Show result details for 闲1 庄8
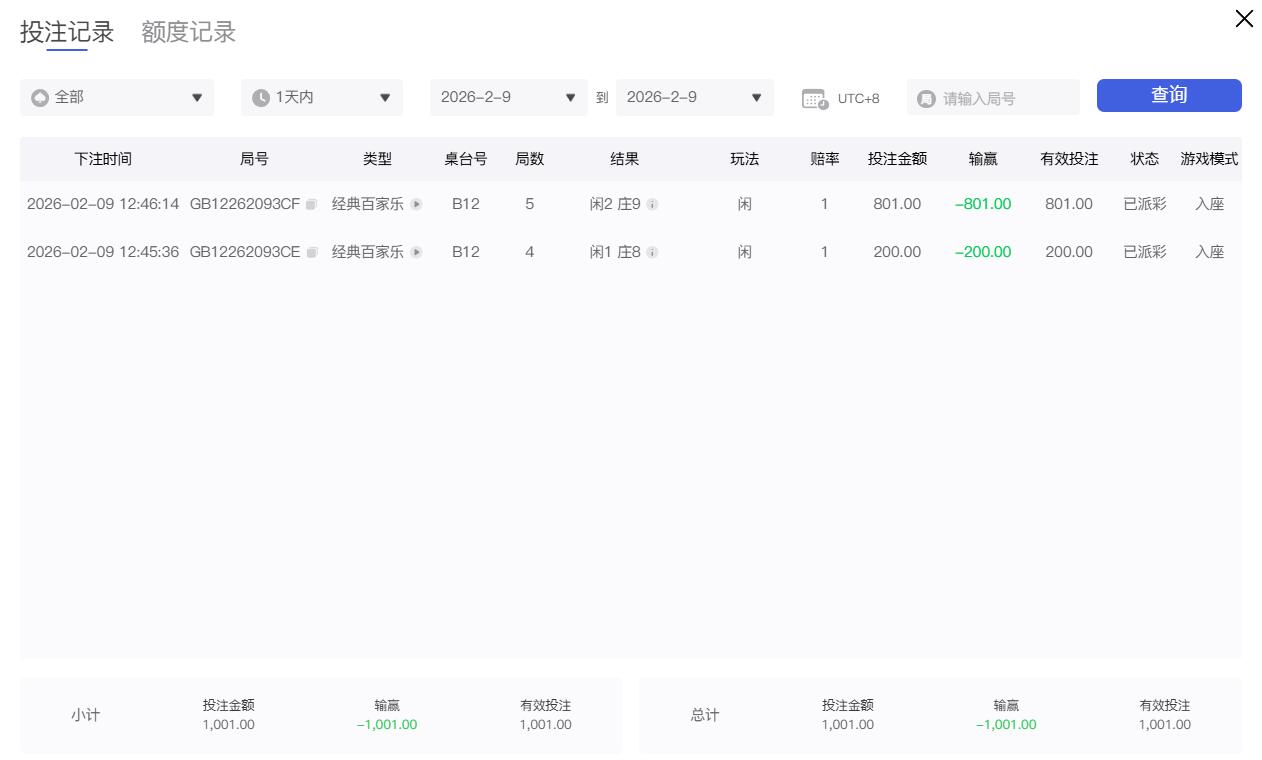 pyautogui.click(x=652, y=253)
